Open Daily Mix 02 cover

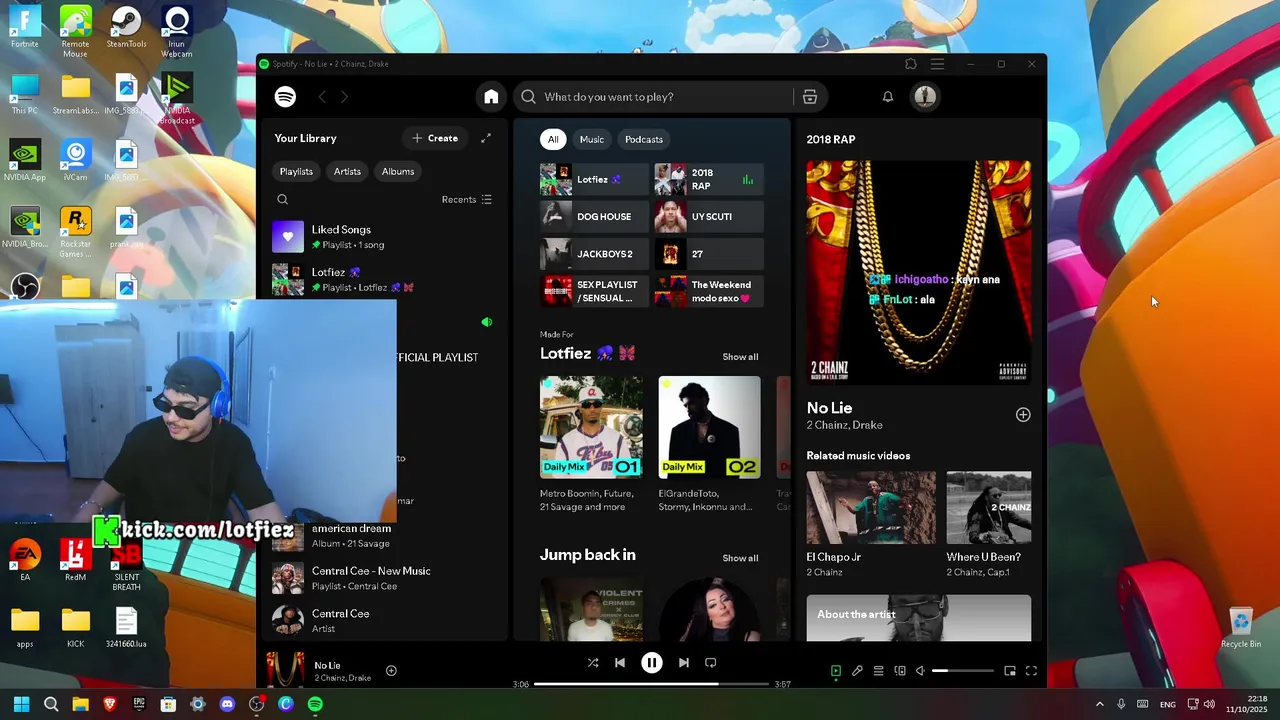709,427
